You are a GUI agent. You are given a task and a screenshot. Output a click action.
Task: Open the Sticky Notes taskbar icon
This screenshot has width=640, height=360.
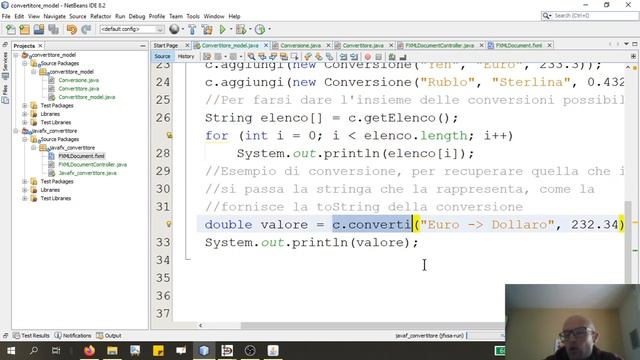(158, 351)
